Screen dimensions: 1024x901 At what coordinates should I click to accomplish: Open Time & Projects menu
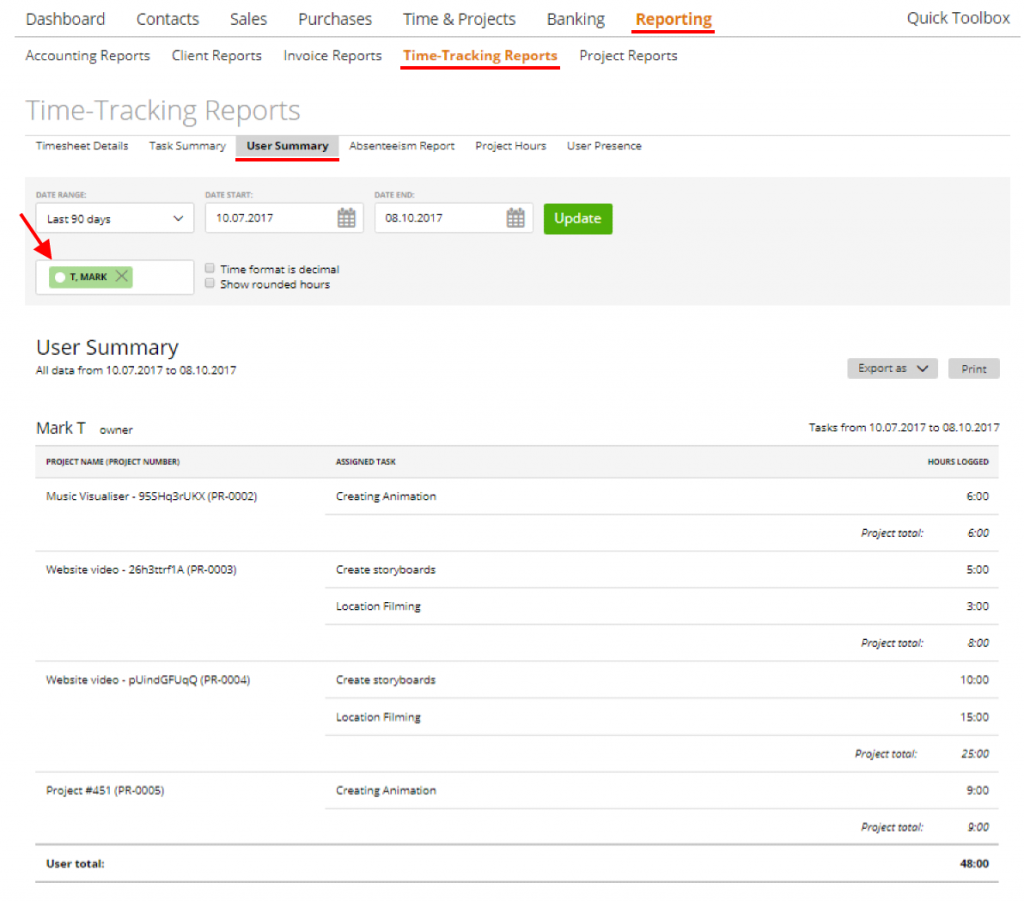[459, 19]
